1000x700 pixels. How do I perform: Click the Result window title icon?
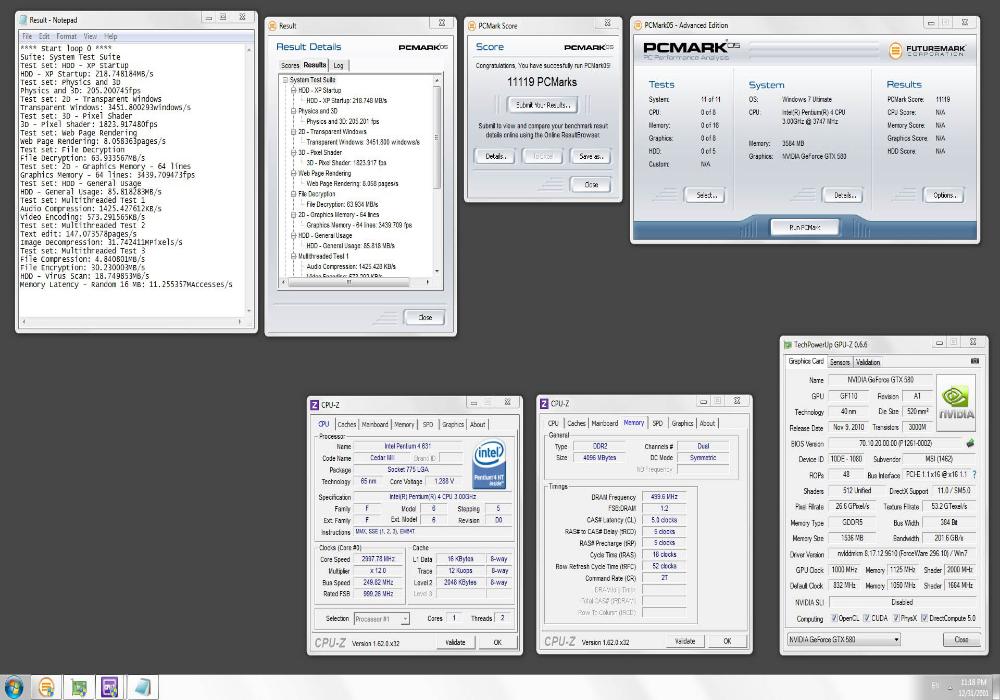273,26
